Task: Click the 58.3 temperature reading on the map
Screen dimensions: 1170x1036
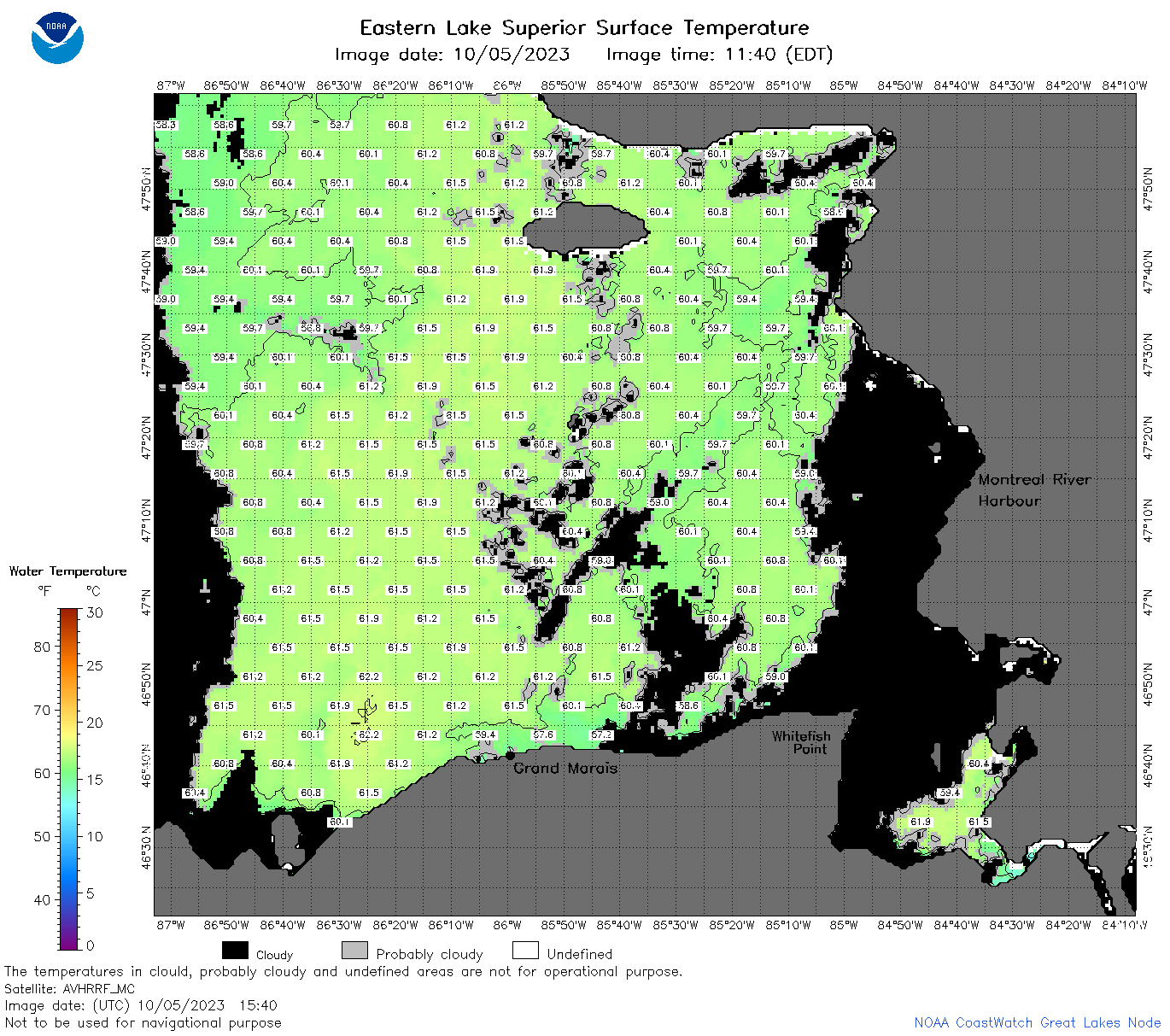Action: pos(165,125)
